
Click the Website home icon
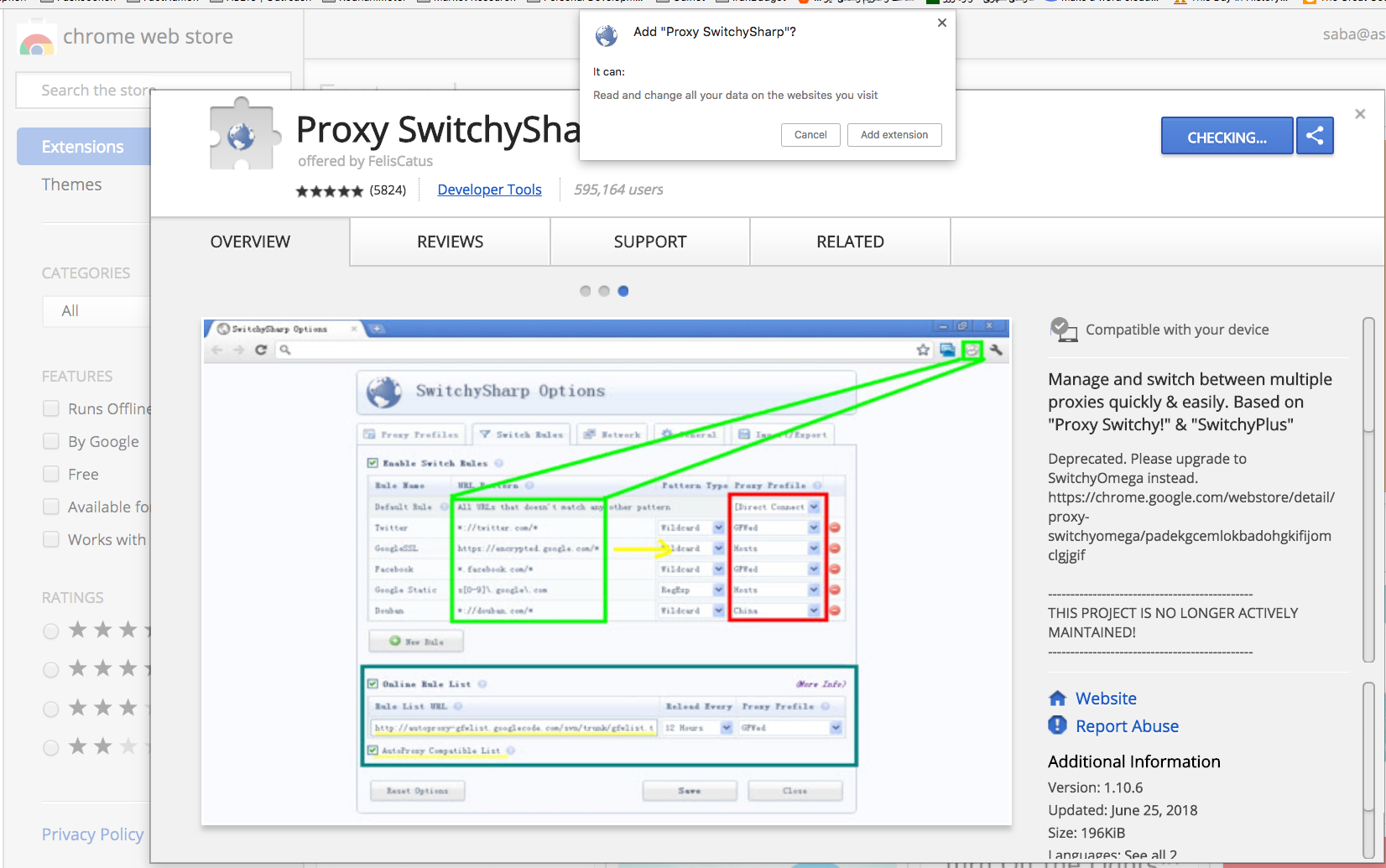(x=1057, y=699)
